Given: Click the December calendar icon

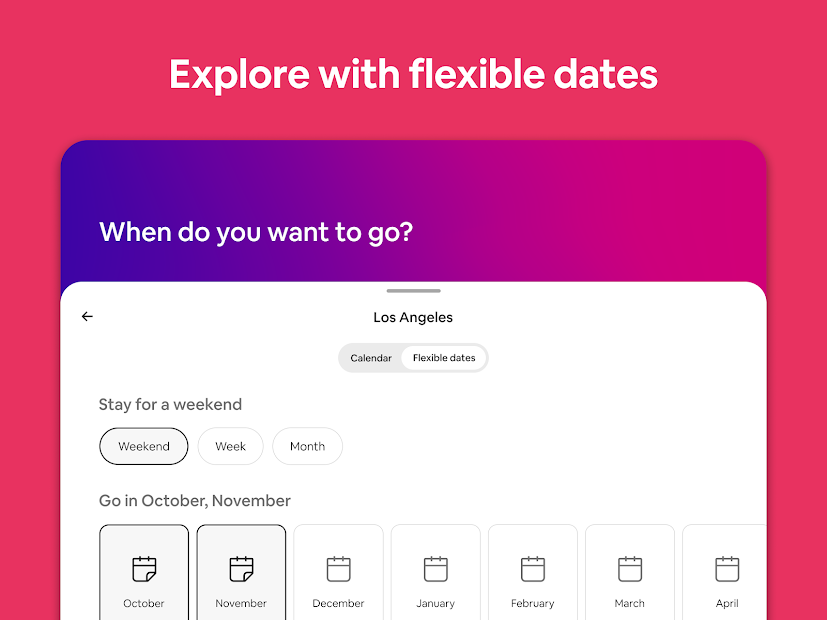Looking at the screenshot, I should [338, 568].
